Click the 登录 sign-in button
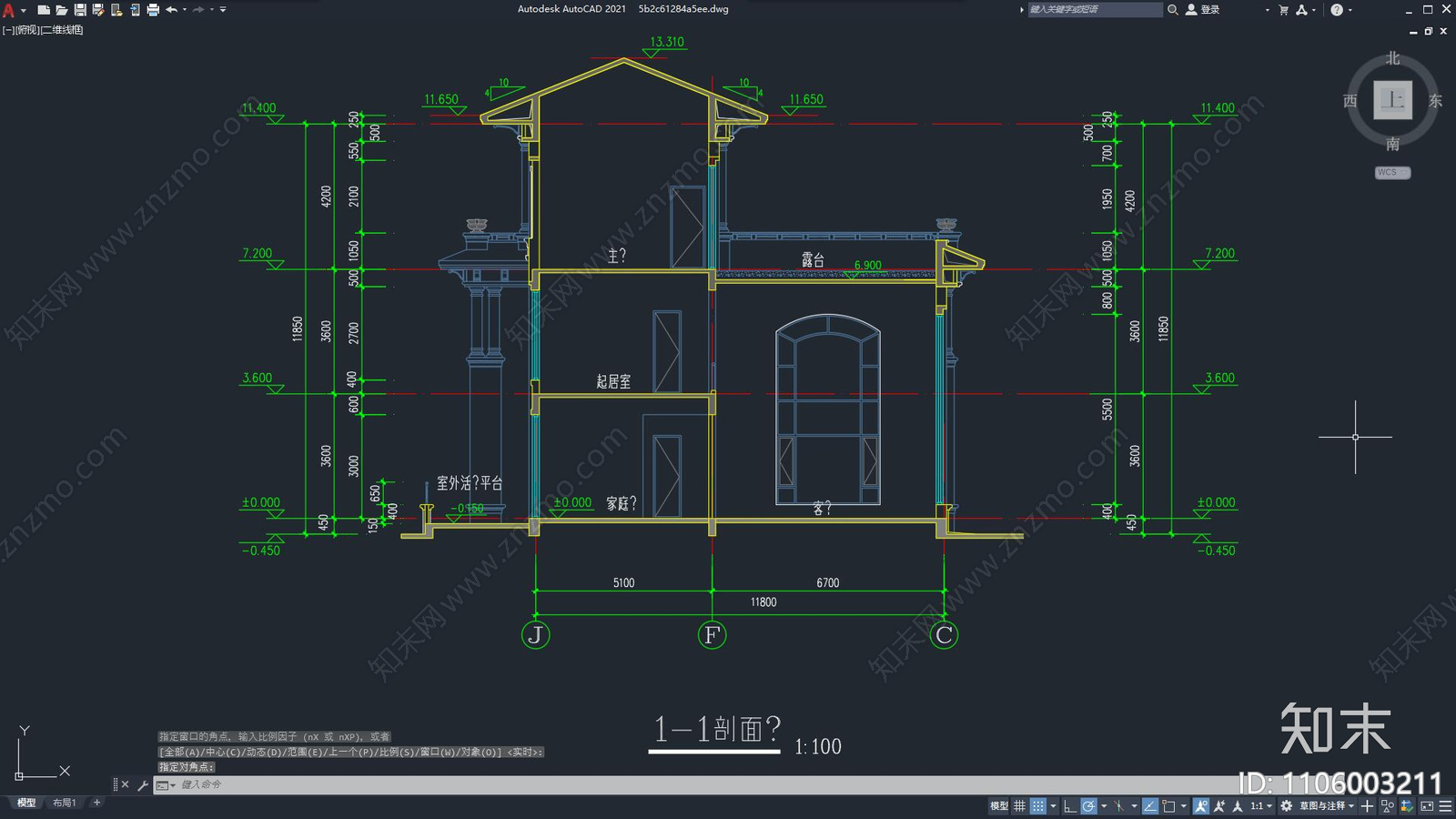 click(x=1203, y=10)
